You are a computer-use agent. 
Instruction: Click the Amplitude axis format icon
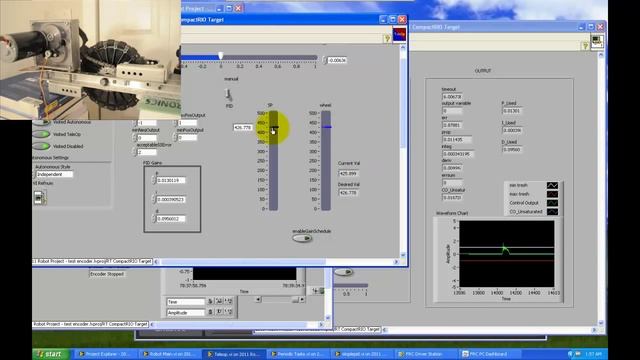tap(219, 312)
